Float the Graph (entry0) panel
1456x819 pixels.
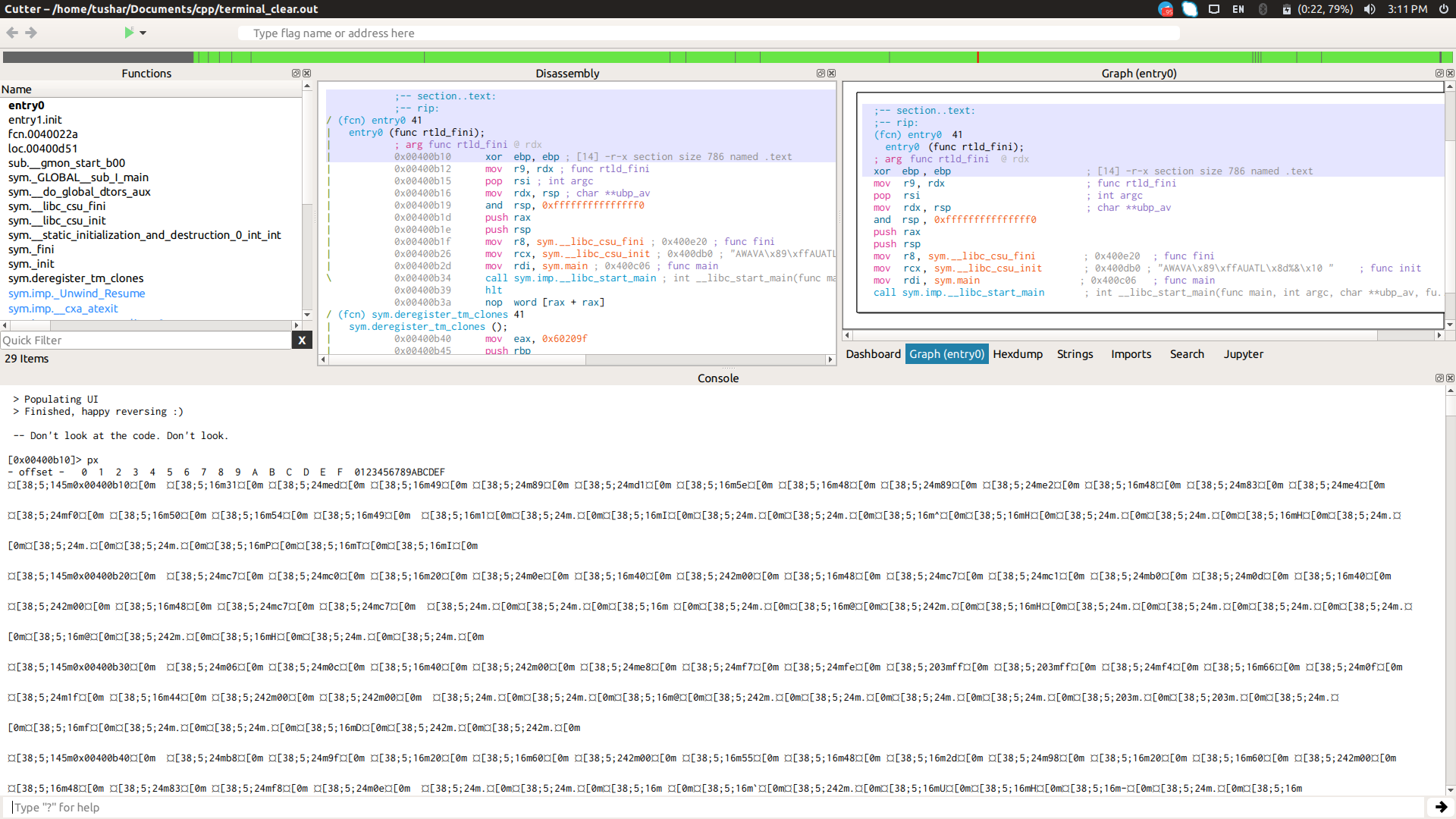pyautogui.click(x=1439, y=74)
